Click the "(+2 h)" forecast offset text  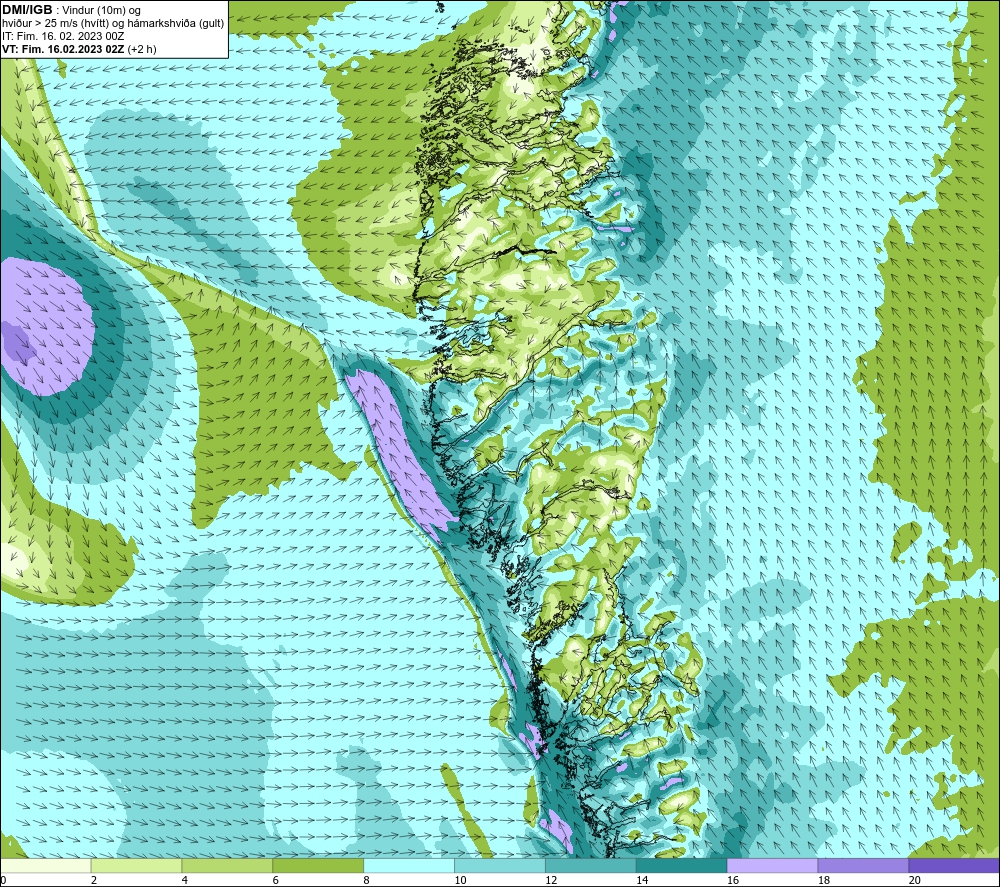(x=142, y=49)
